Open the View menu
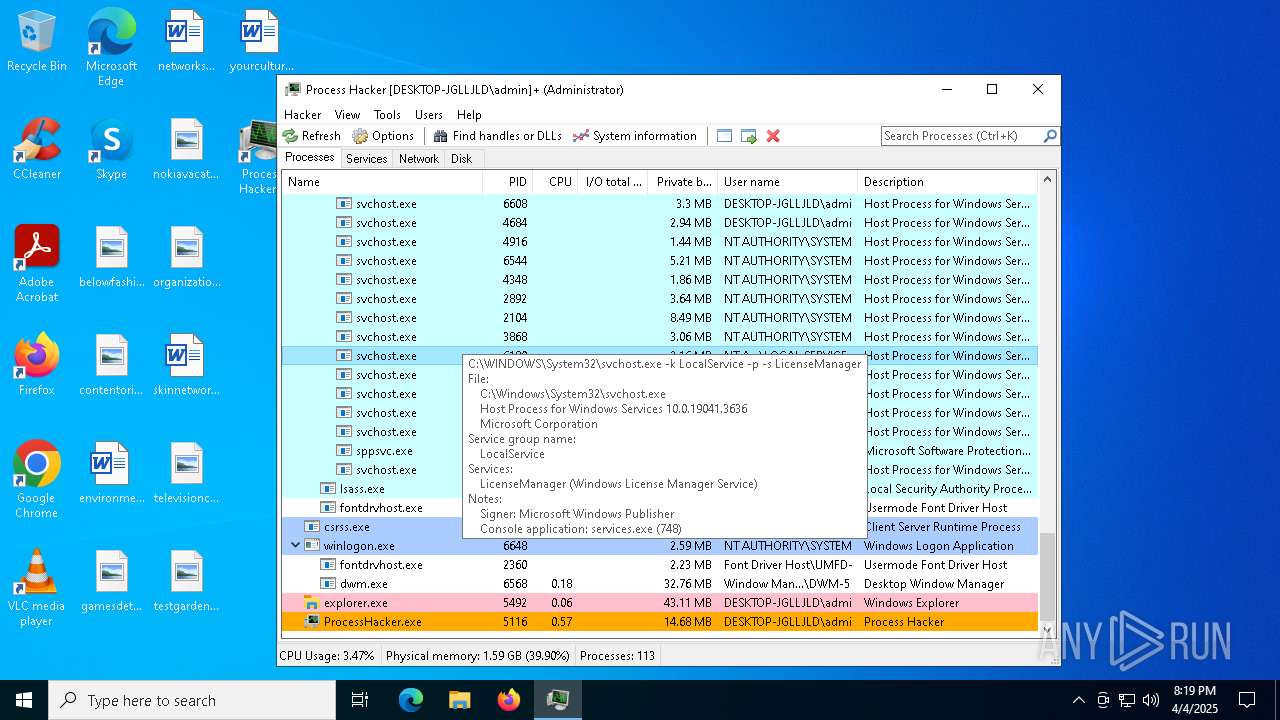This screenshot has width=1280, height=720. point(347,115)
